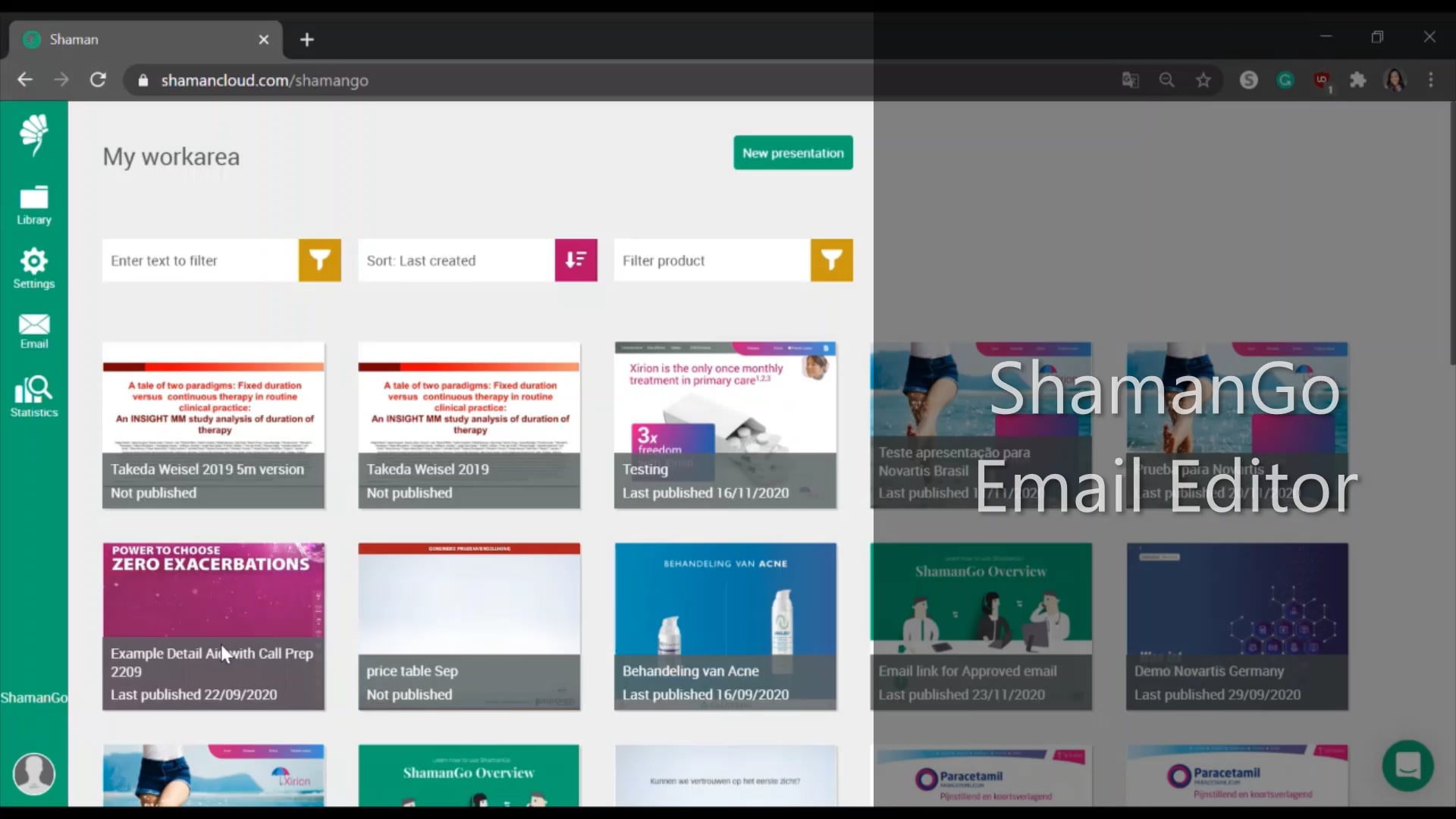Apply the pink text filter funnel icon
1456x819 pixels.
319,260
